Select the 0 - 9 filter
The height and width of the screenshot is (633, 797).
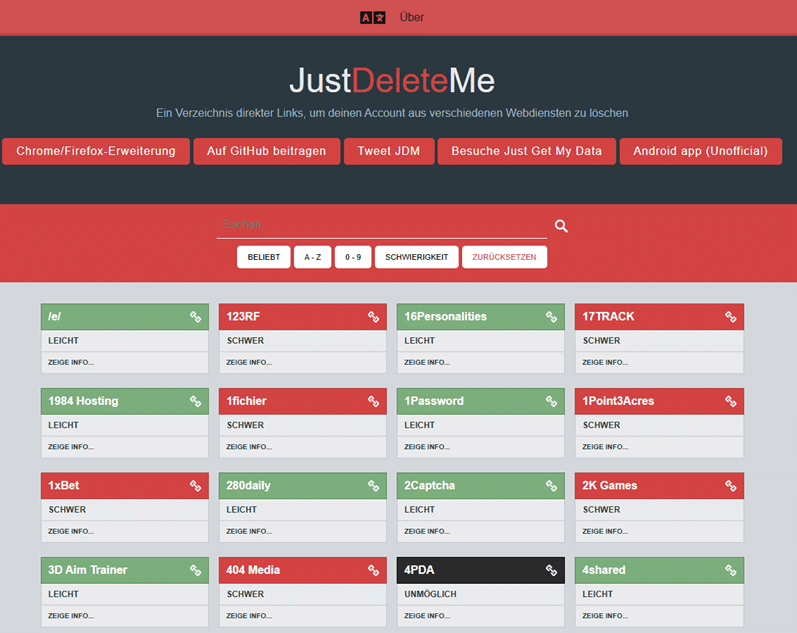click(x=352, y=257)
